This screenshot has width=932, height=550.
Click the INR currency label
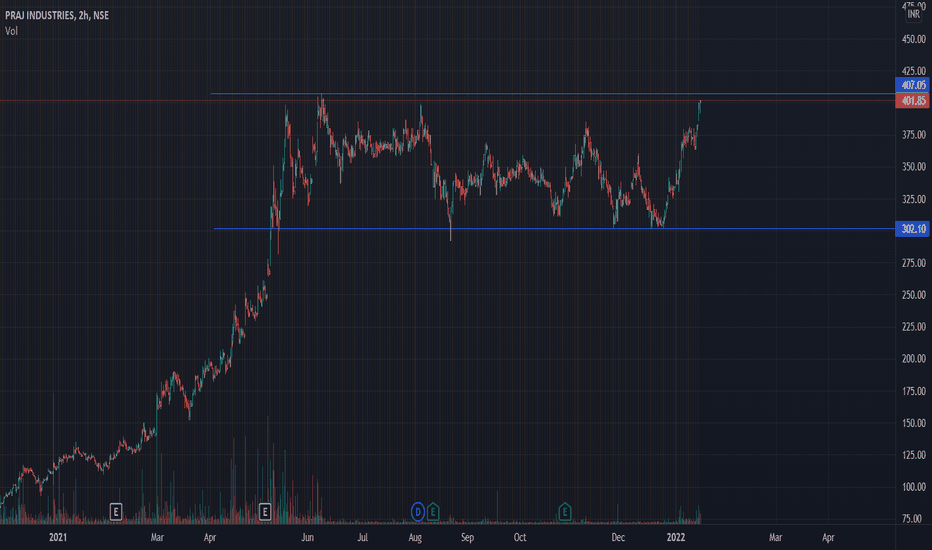(x=914, y=14)
